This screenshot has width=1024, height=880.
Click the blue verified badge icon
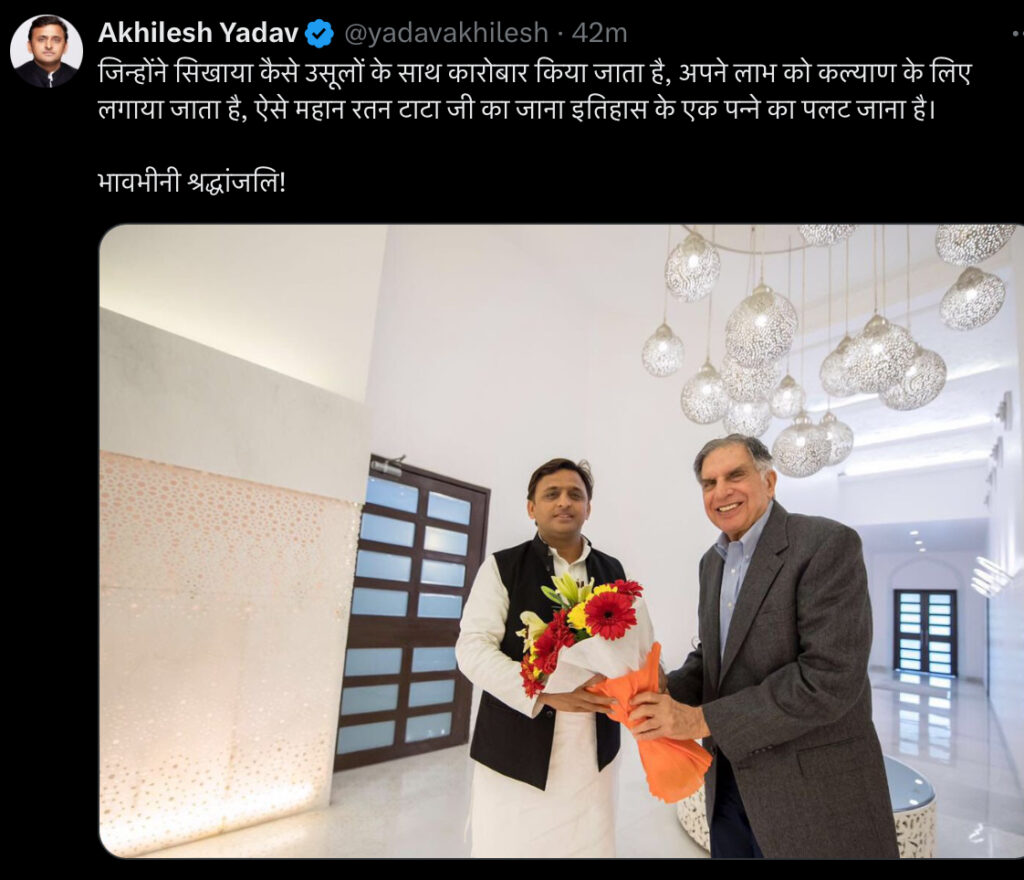(319, 33)
